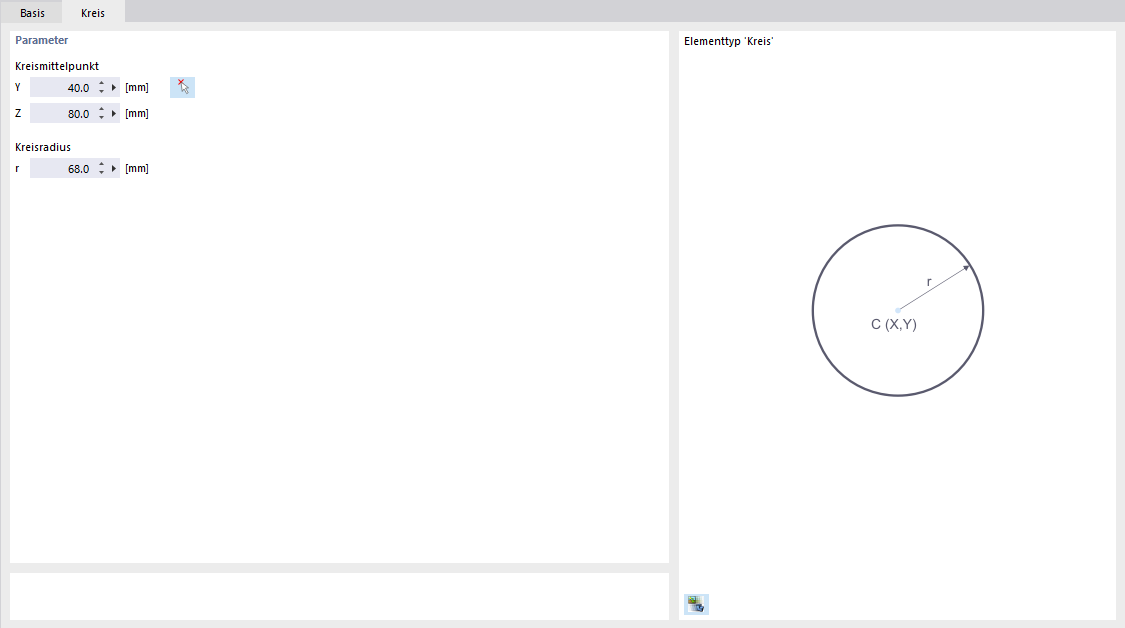Increase the Y value with up arrow
1125x628 pixels.
coord(101,84)
